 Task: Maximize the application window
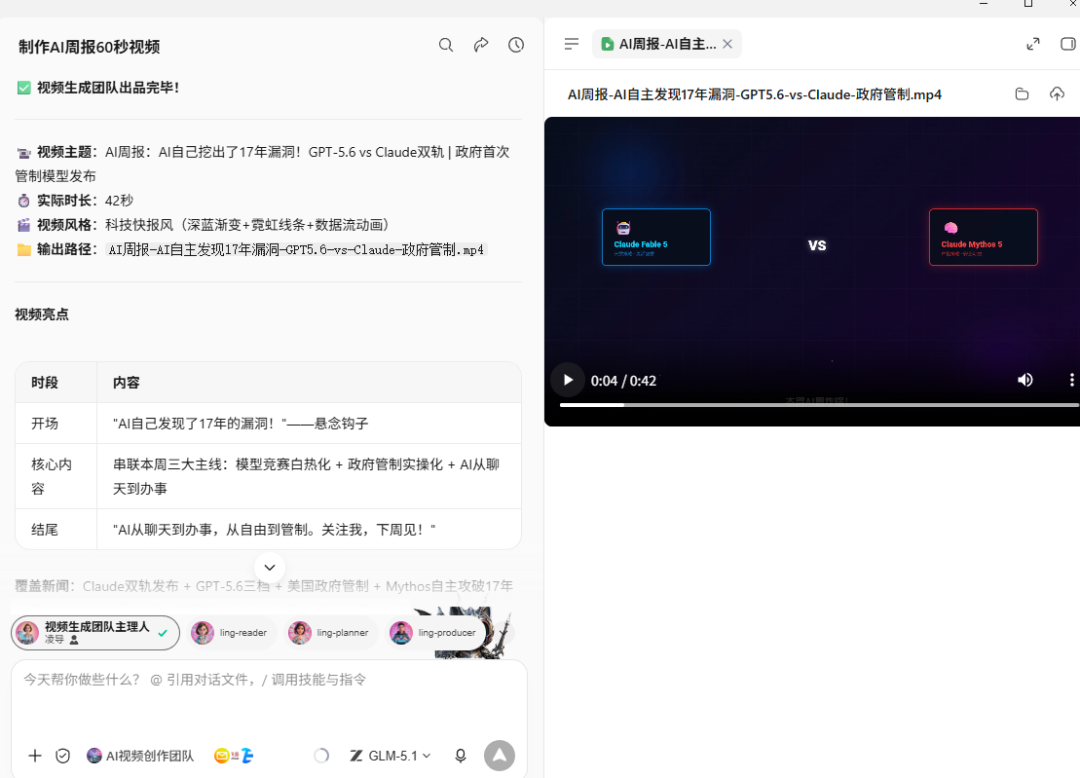point(1028,4)
